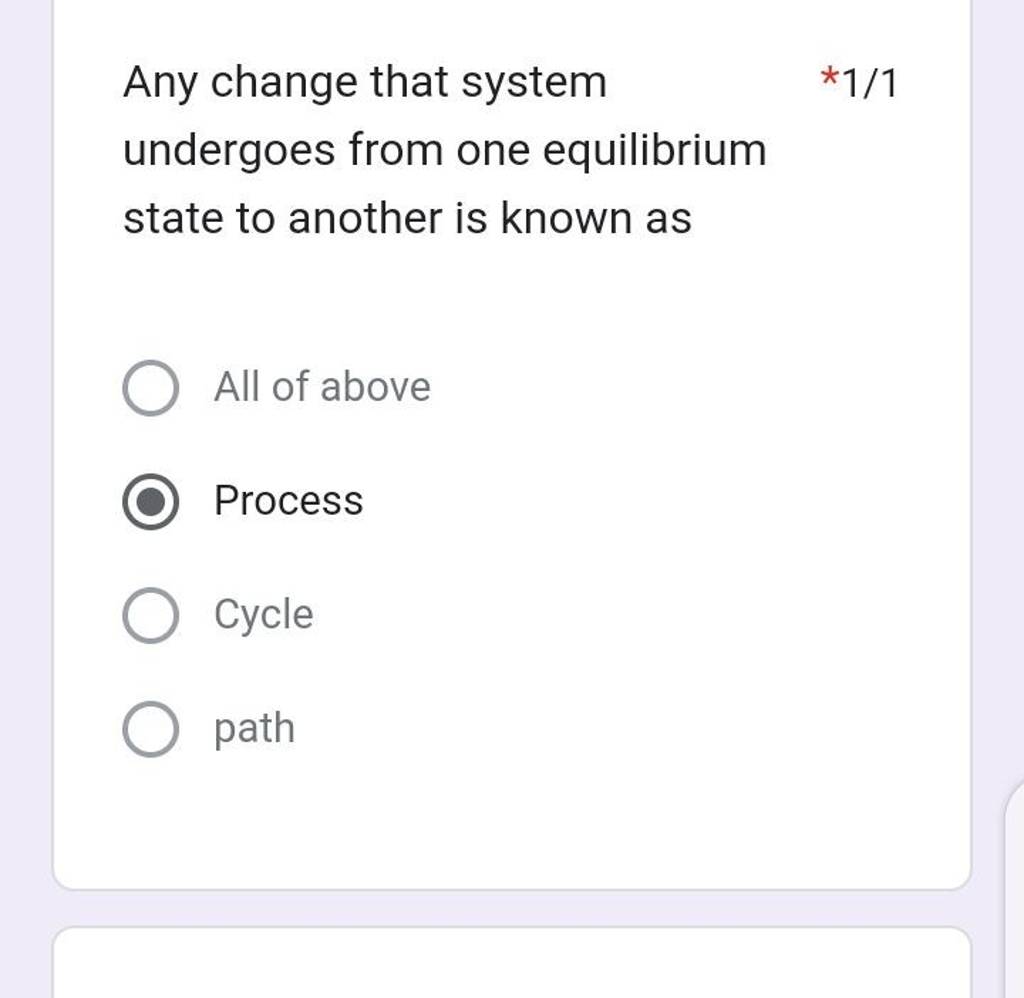This screenshot has height=998, width=1024.
Task: Click the "path" option label
Action: click(x=253, y=728)
